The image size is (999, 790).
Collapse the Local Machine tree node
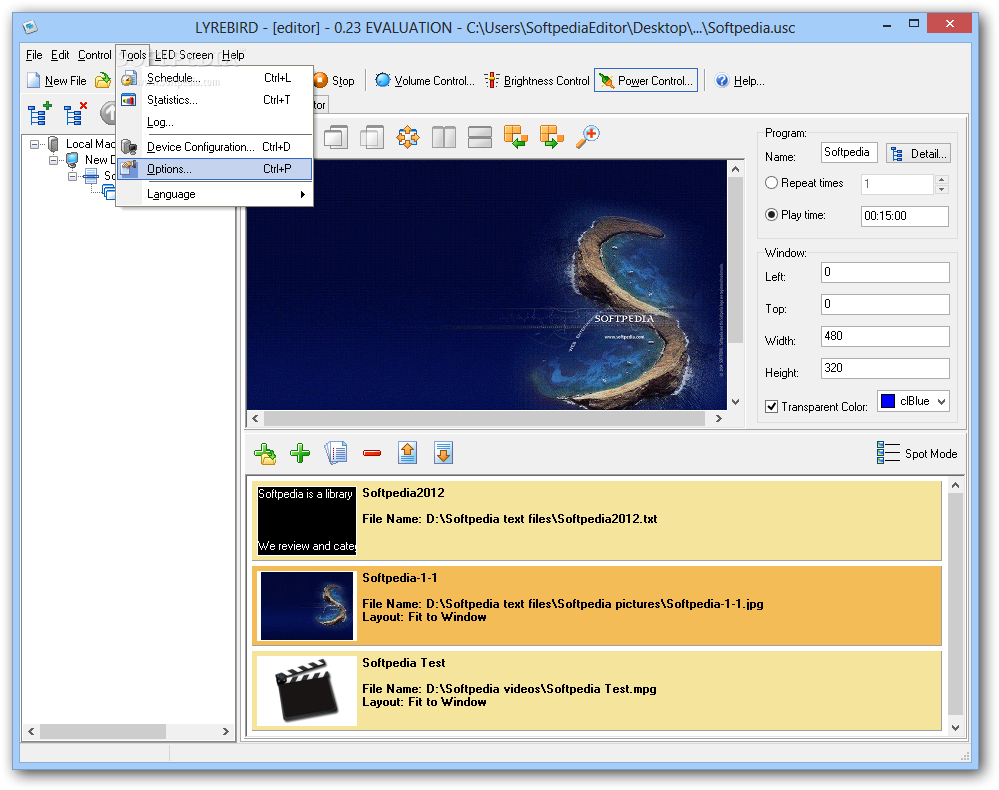(34, 145)
